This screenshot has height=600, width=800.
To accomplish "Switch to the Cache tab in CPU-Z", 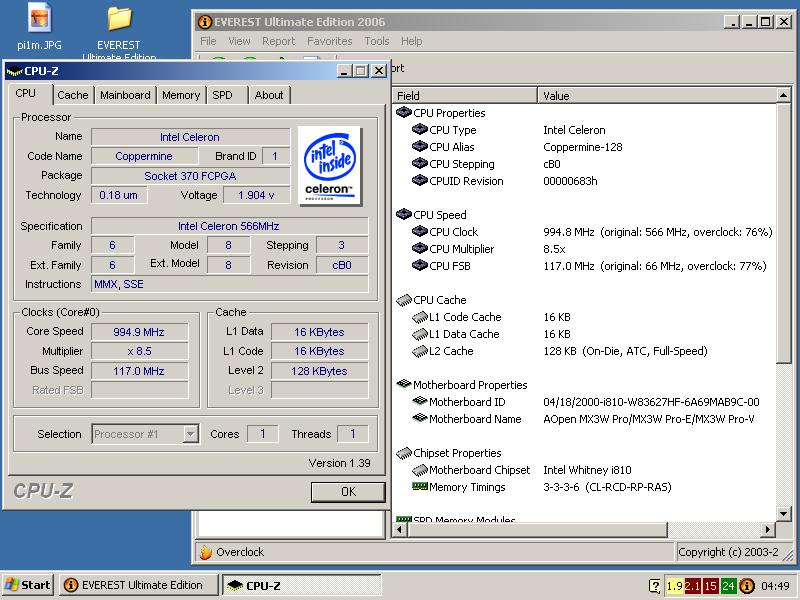I will (x=72, y=95).
